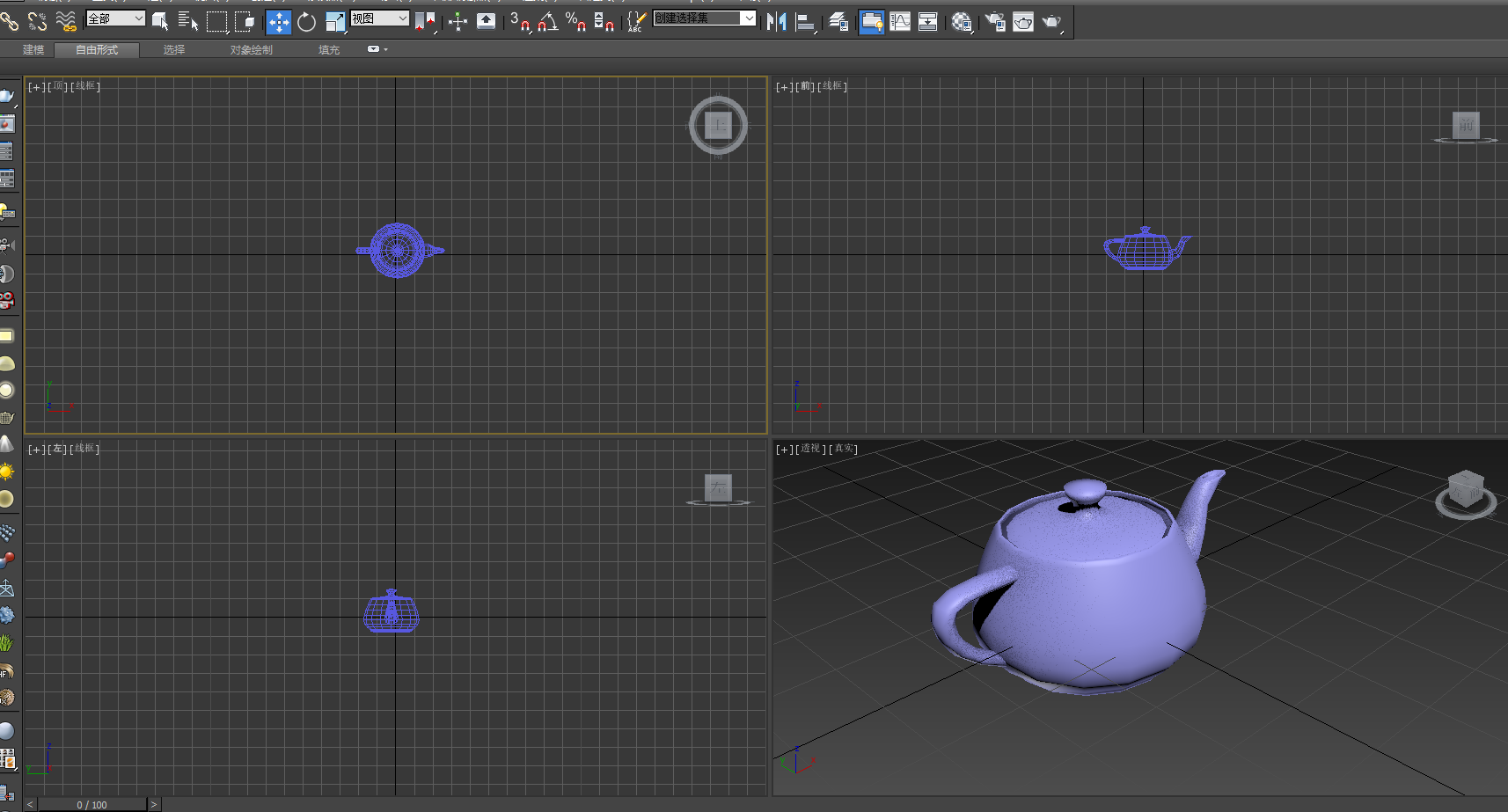This screenshot has width=1508, height=812.
Task: Click the left viewport ViewCube face
Action: [x=719, y=486]
